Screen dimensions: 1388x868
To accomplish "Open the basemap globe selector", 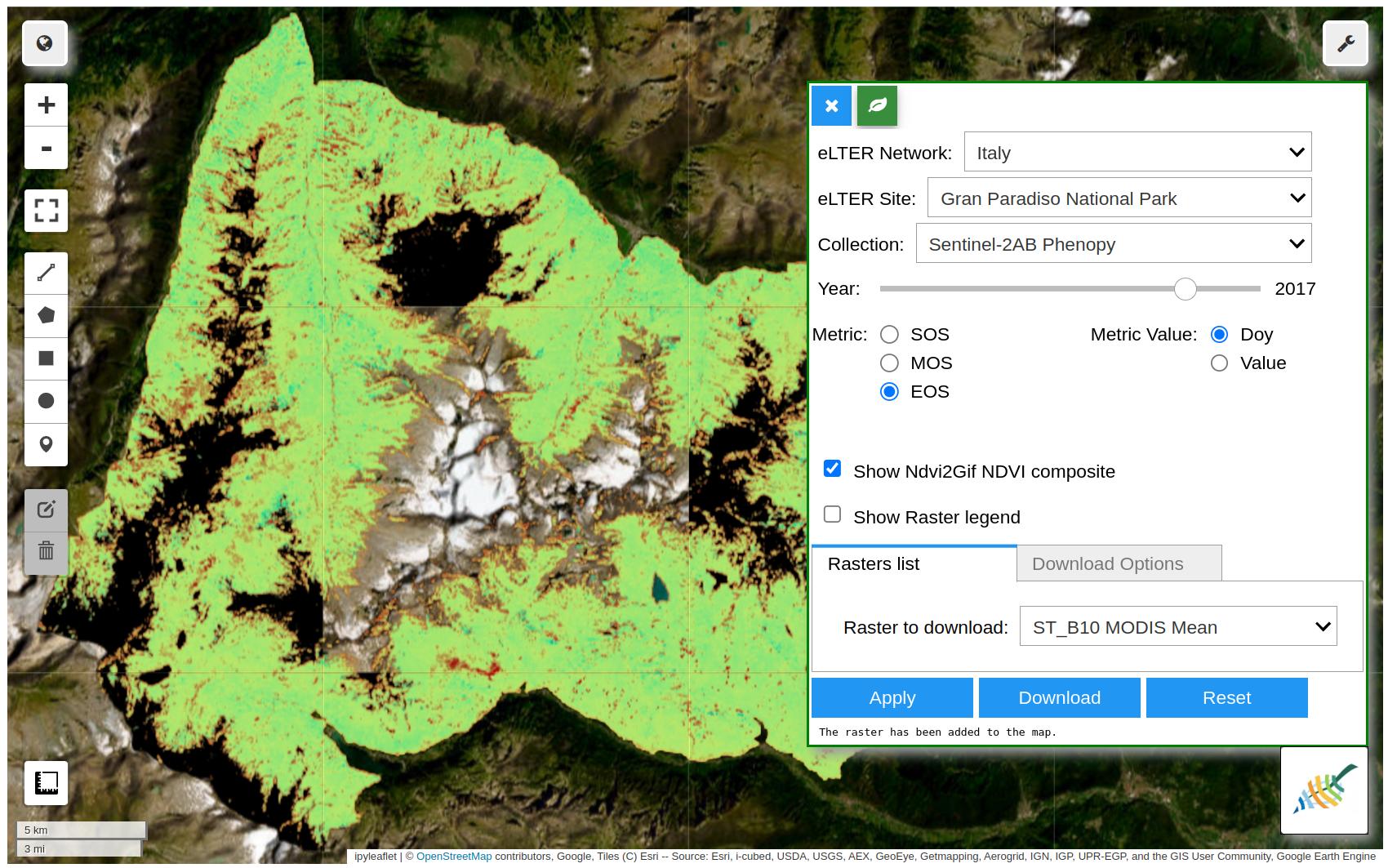I will click(44, 43).
